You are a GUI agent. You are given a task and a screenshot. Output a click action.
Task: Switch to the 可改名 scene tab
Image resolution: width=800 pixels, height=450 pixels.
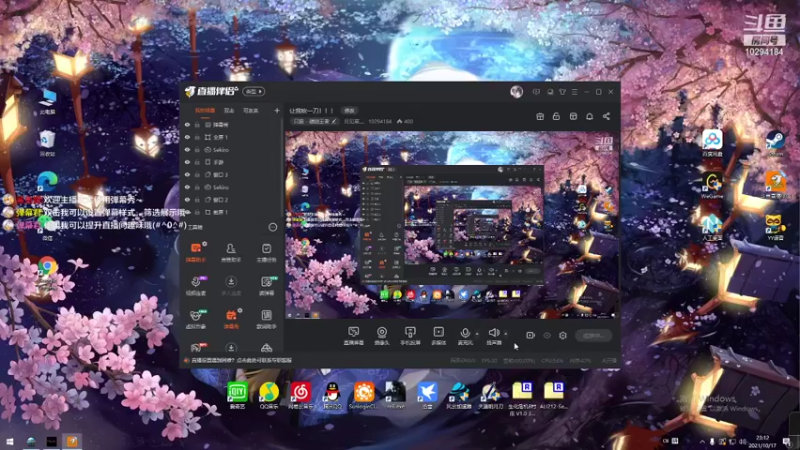click(251, 110)
